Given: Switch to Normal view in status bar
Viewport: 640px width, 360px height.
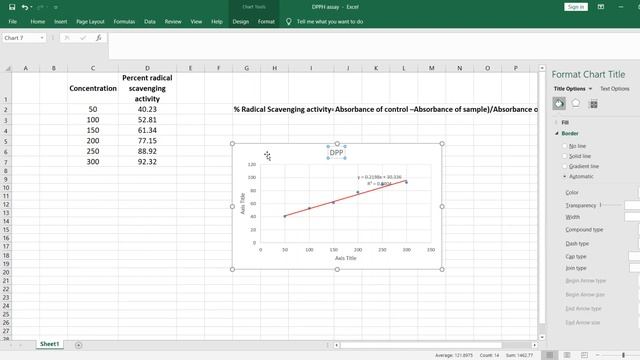Looking at the screenshot, I should (550, 355).
